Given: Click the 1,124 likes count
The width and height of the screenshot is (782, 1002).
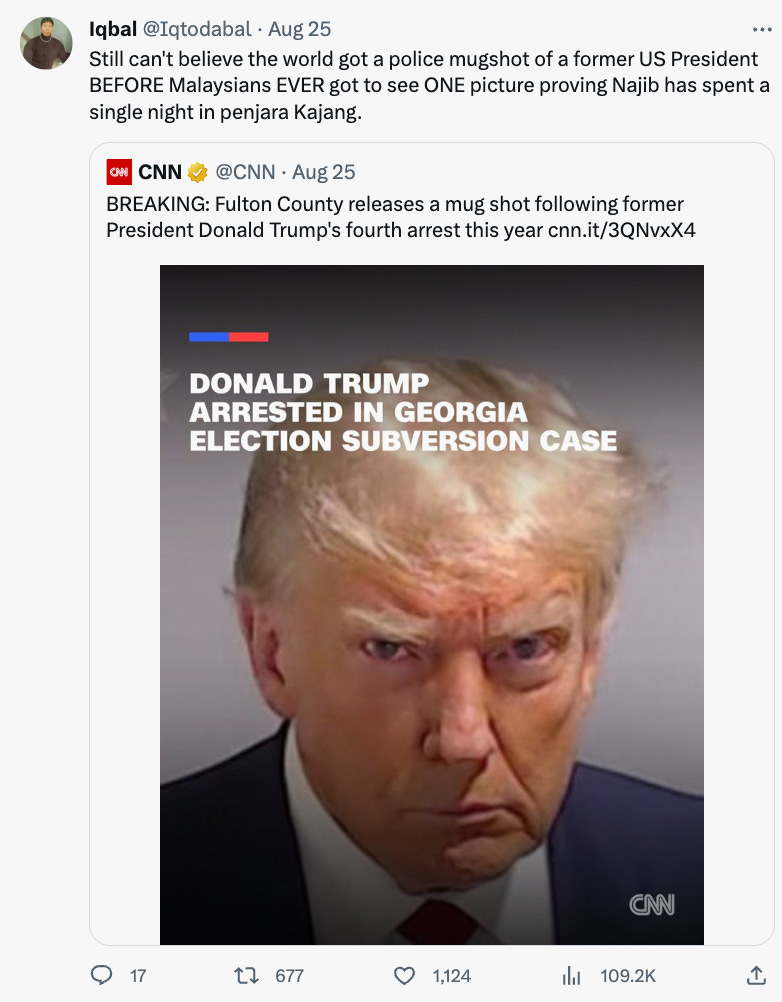Looking at the screenshot, I should (451, 976).
